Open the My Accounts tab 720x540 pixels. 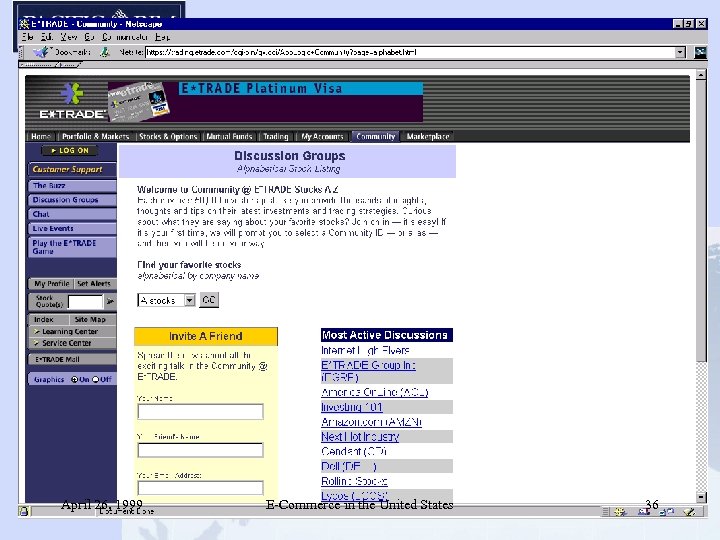[322, 136]
